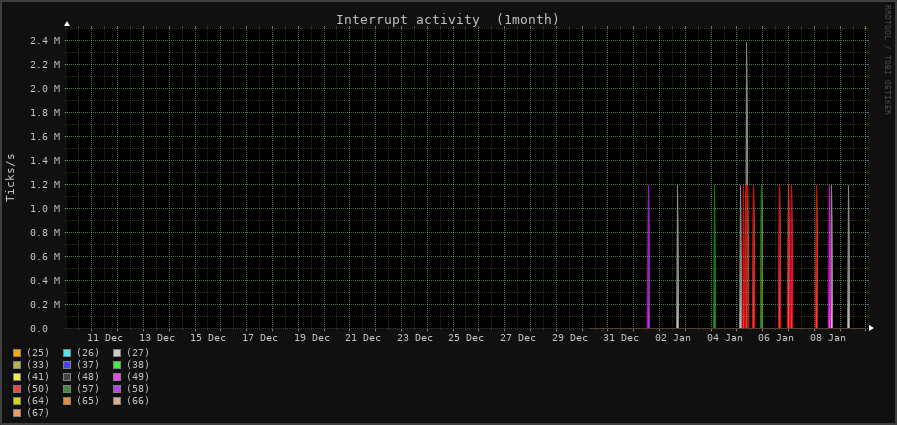Click the 19 Dec date label
The width and height of the screenshot is (897, 425).
click(x=311, y=338)
